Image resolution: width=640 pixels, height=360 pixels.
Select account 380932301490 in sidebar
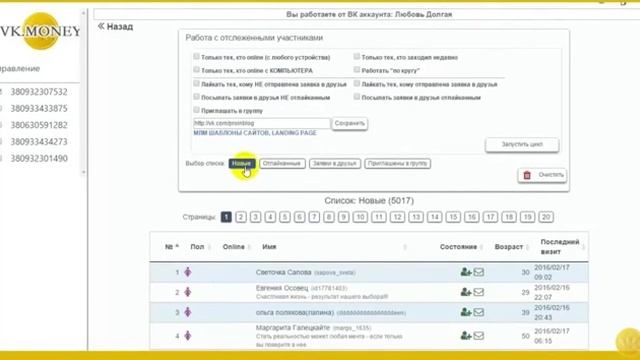click(39, 158)
